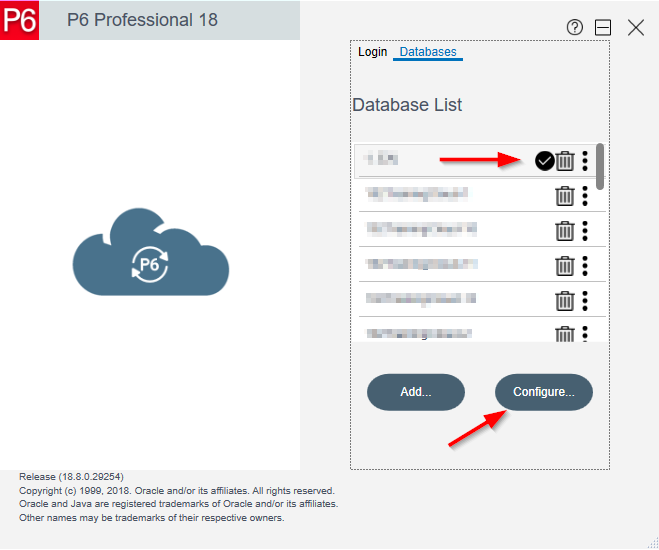Click the Add... button
659x550 pixels.
click(415, 392)
